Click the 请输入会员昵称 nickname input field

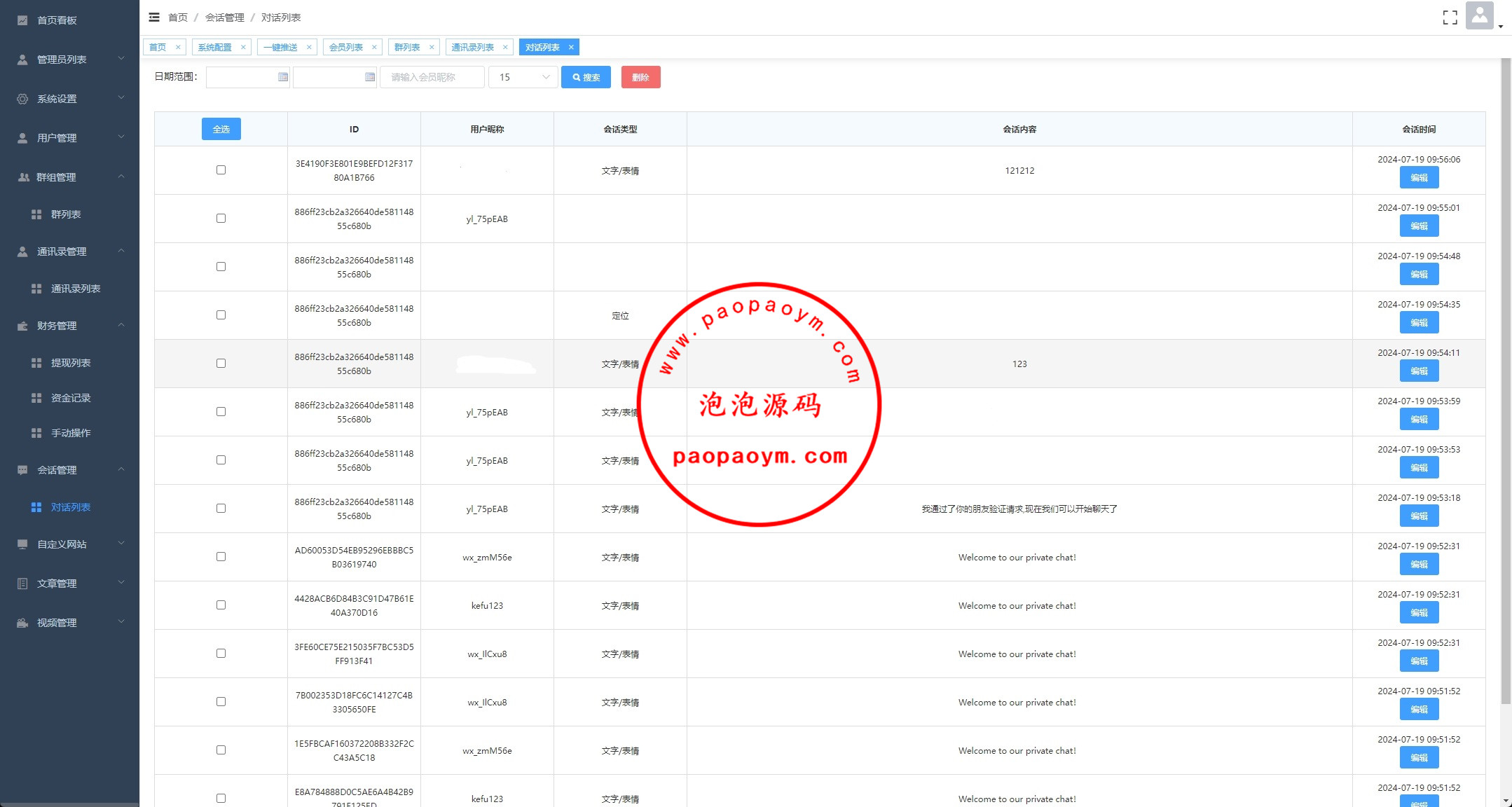tap(432, 77)
